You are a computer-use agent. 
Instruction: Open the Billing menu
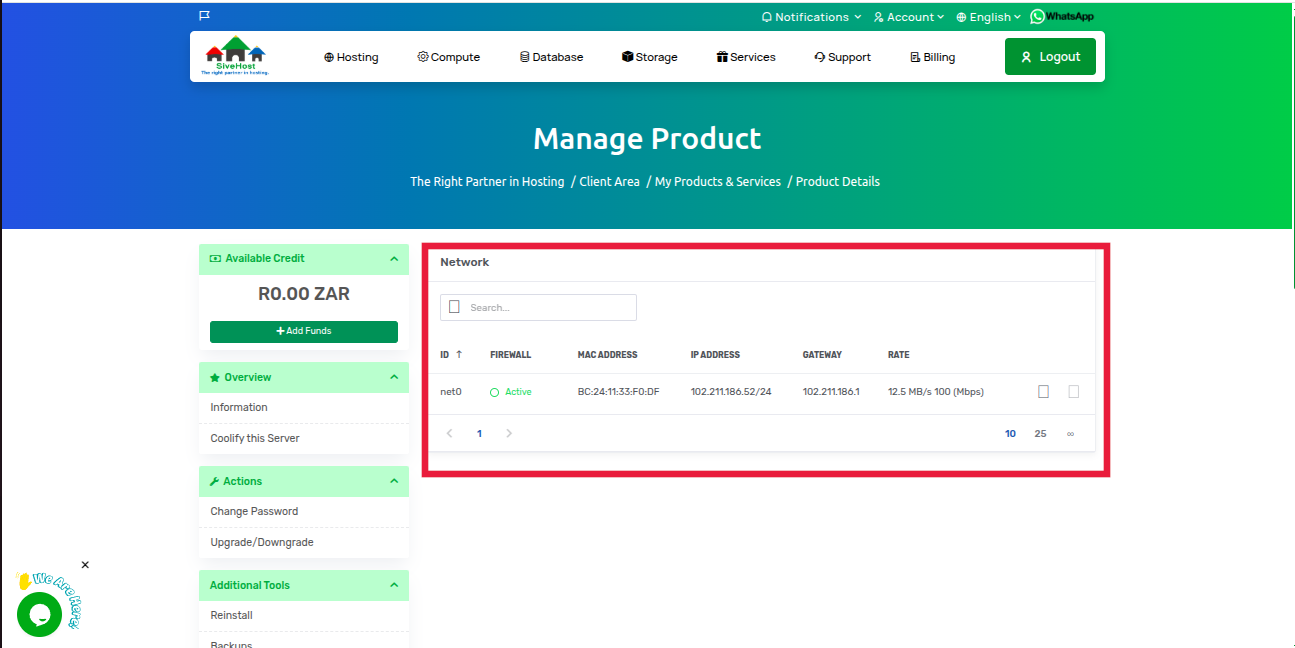click(932, 57)
